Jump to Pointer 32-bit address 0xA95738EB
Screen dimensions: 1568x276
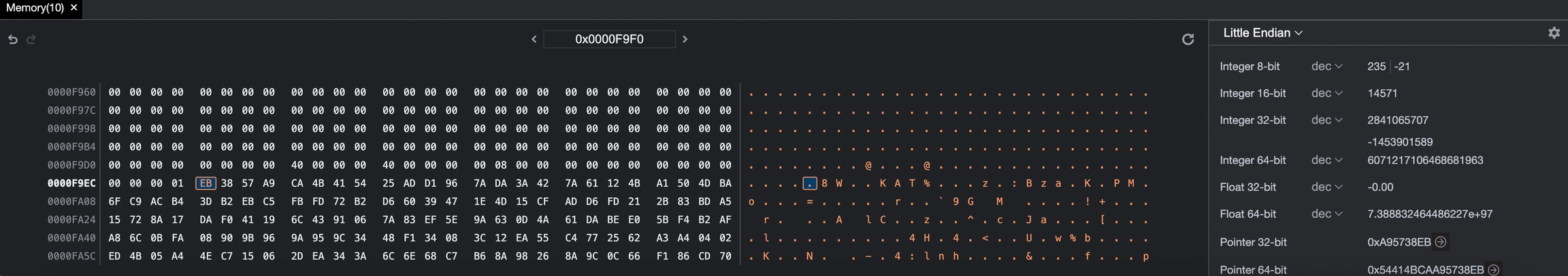click(x=1440, y=242)
